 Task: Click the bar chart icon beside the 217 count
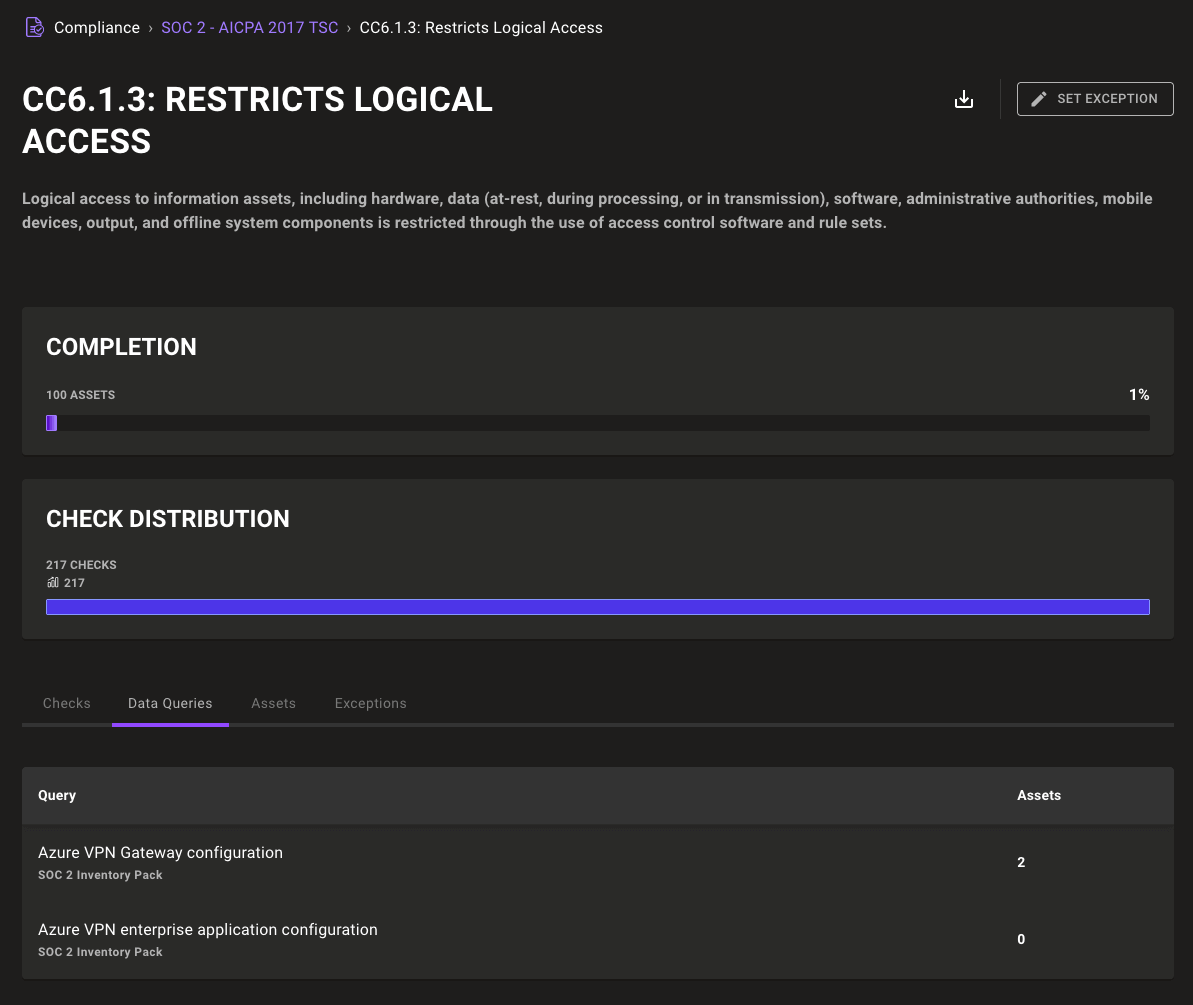(x=51, y=582)
